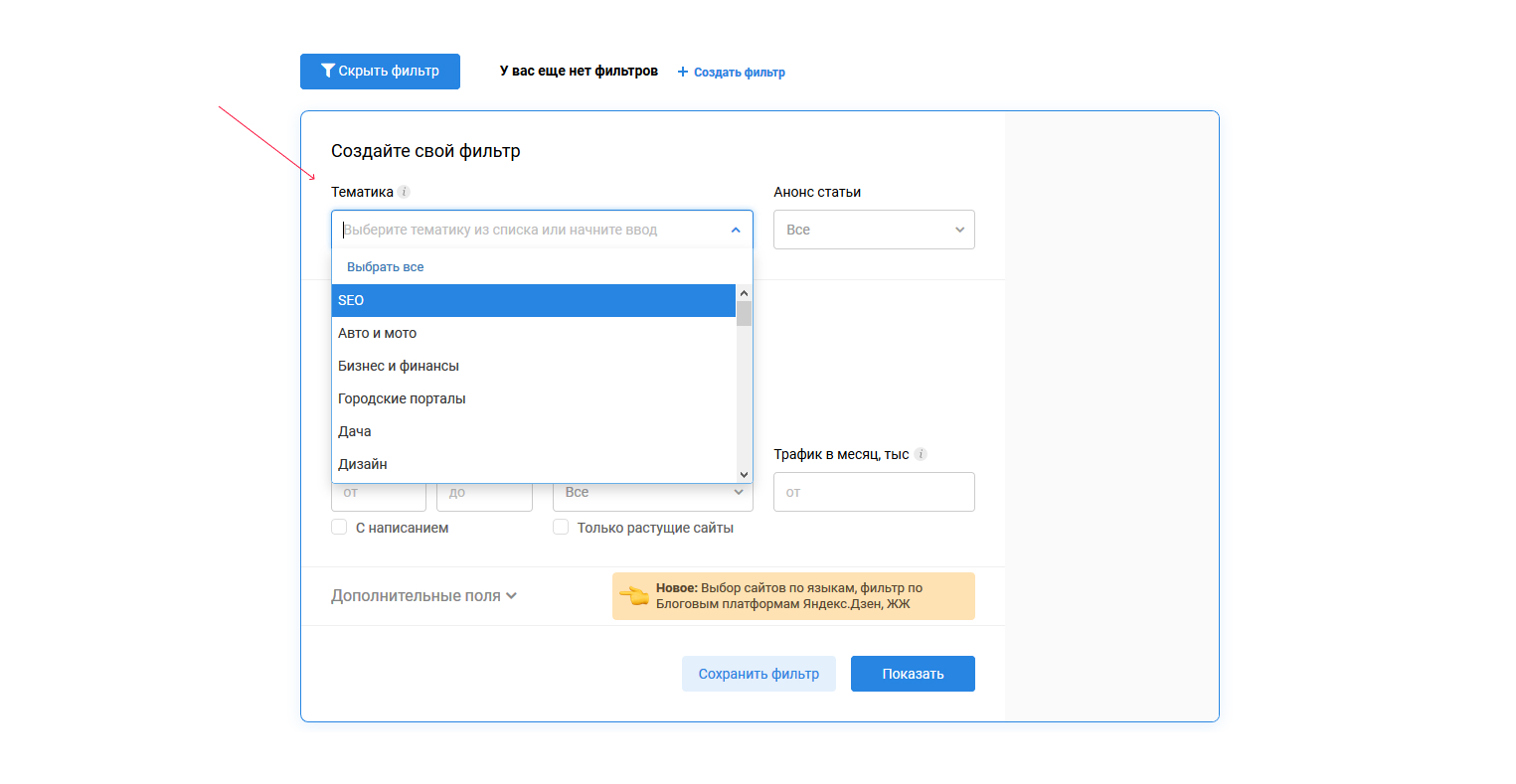Viewport: 1516px width, 784px height.
Task: Open the Анонс статьи dropdown
Action: pos(874,230)
